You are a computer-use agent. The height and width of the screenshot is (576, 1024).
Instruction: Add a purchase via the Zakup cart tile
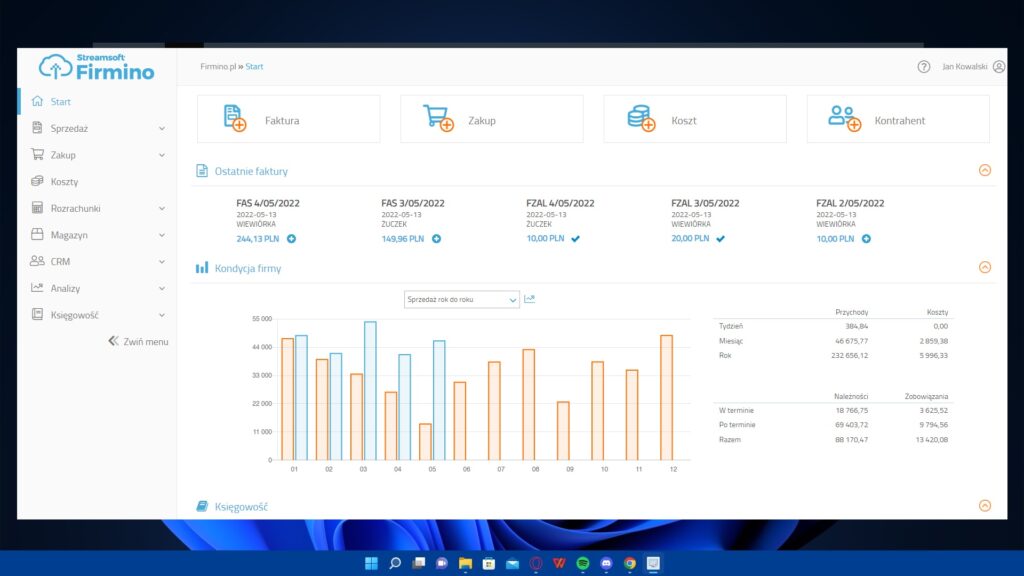click(492, 119)
